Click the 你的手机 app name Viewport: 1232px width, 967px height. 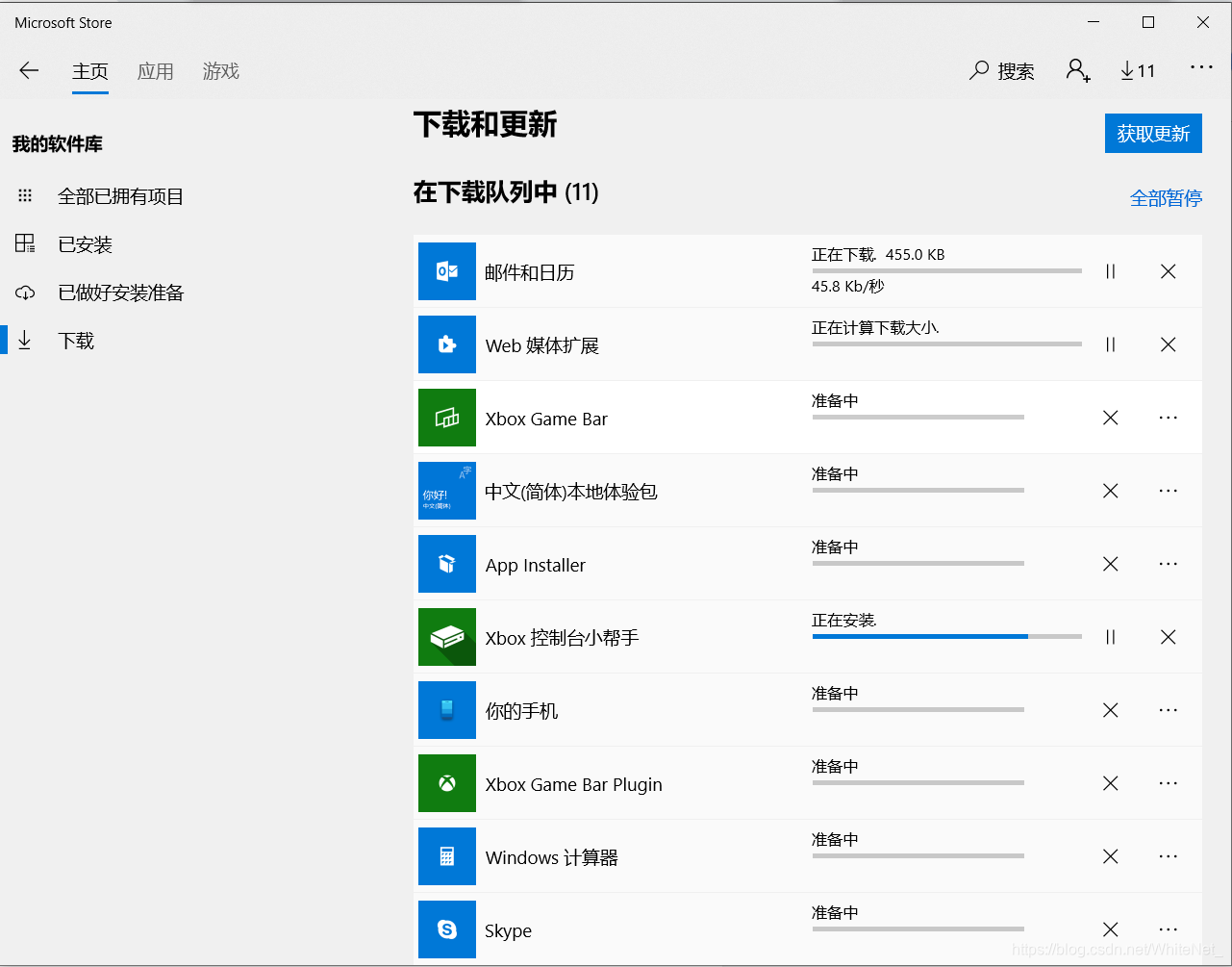pyautogui.click(x=521, y=711)
